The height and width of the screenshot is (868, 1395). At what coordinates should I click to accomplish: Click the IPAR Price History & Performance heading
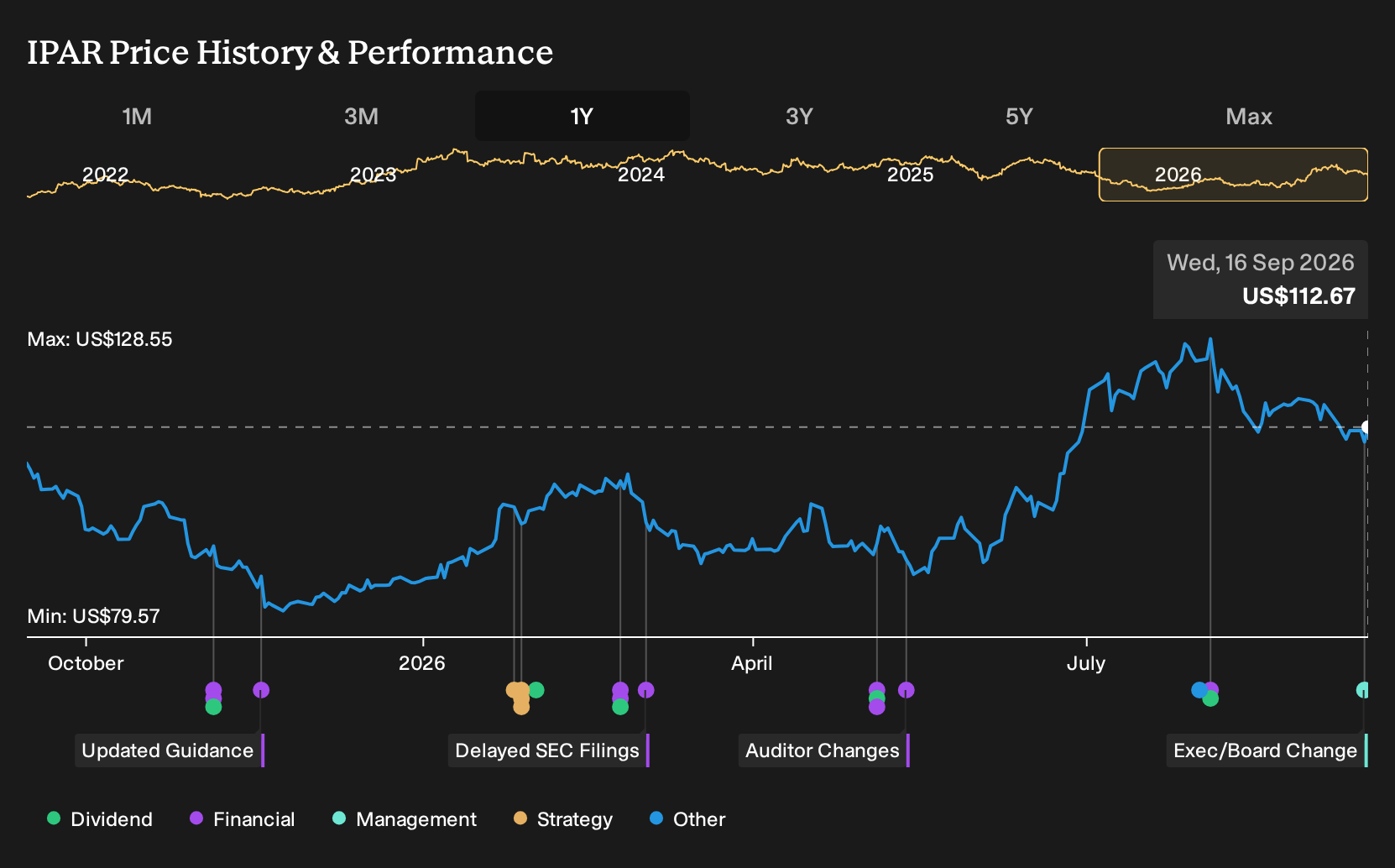click(x=290, y=52)
